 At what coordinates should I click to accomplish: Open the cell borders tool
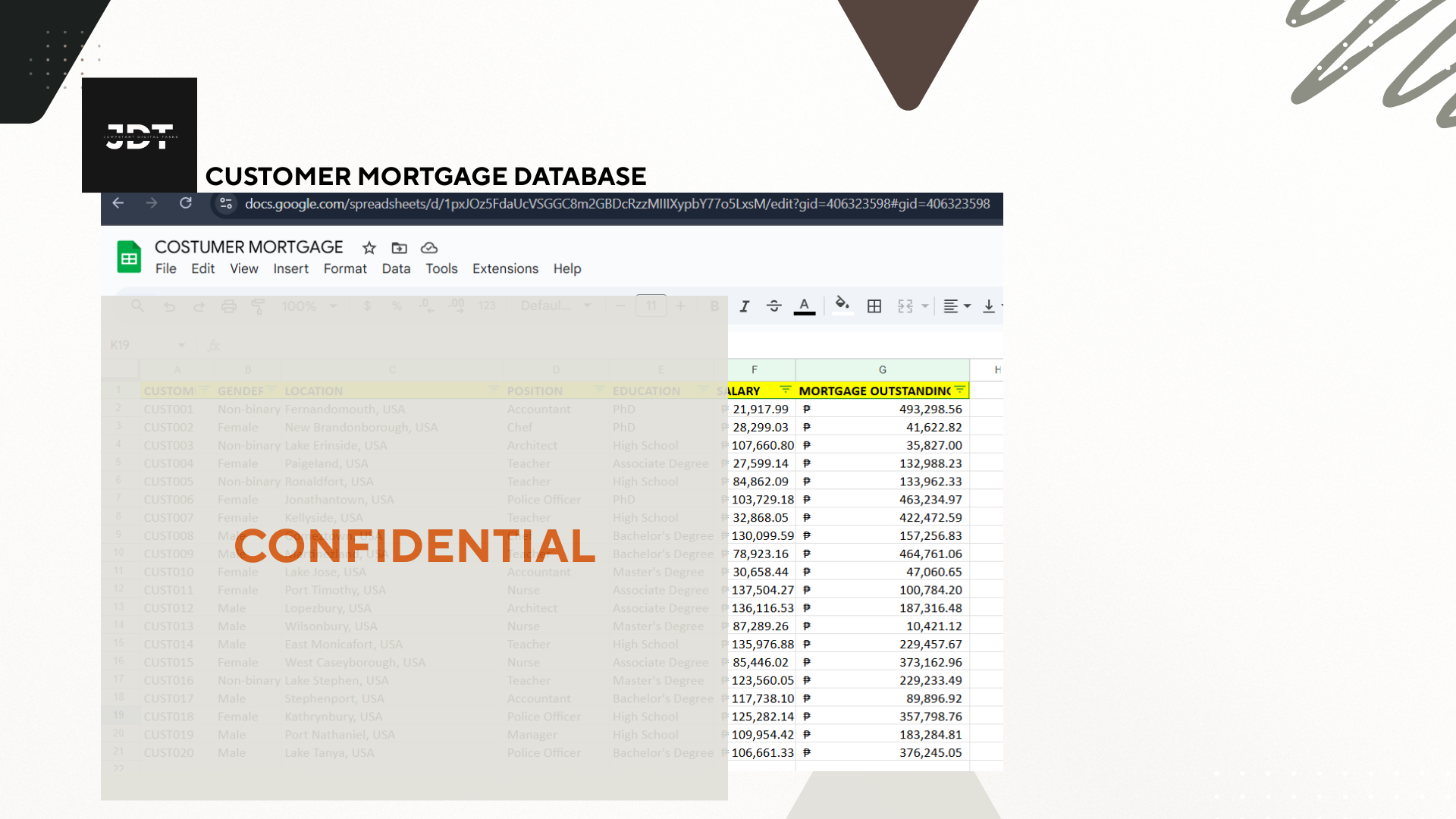coord(874,306)
